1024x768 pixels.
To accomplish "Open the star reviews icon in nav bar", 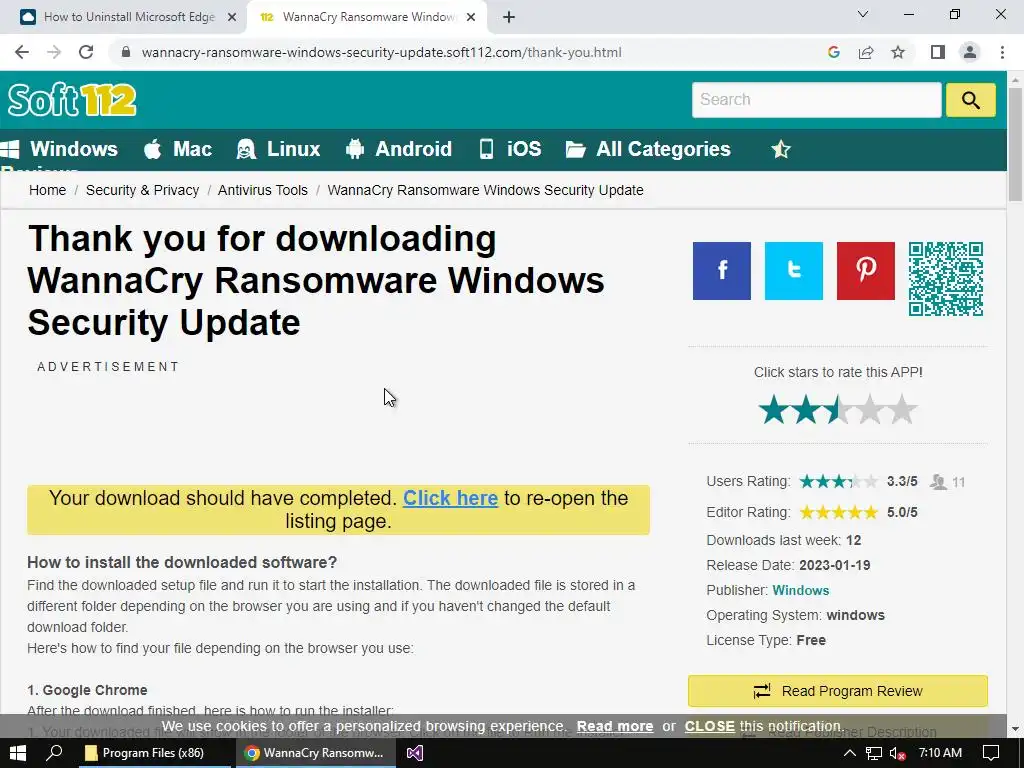I will [x=780, y=150].
